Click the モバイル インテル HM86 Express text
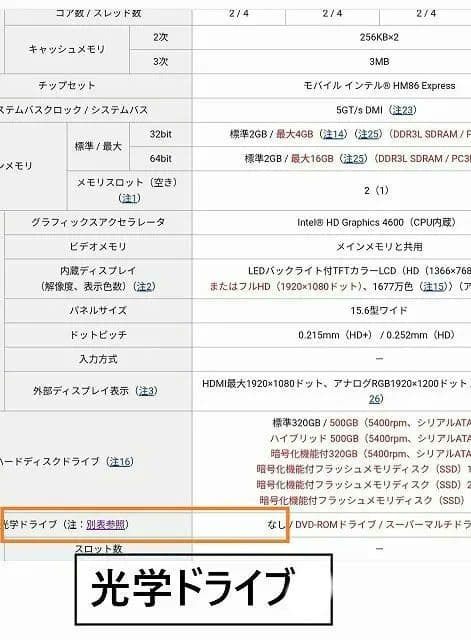 coord(380,86)
